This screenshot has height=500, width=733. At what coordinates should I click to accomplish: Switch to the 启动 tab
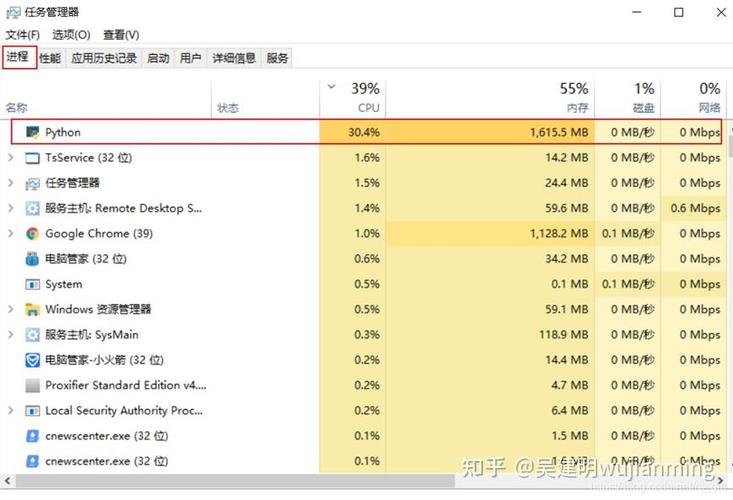point(158,58)
